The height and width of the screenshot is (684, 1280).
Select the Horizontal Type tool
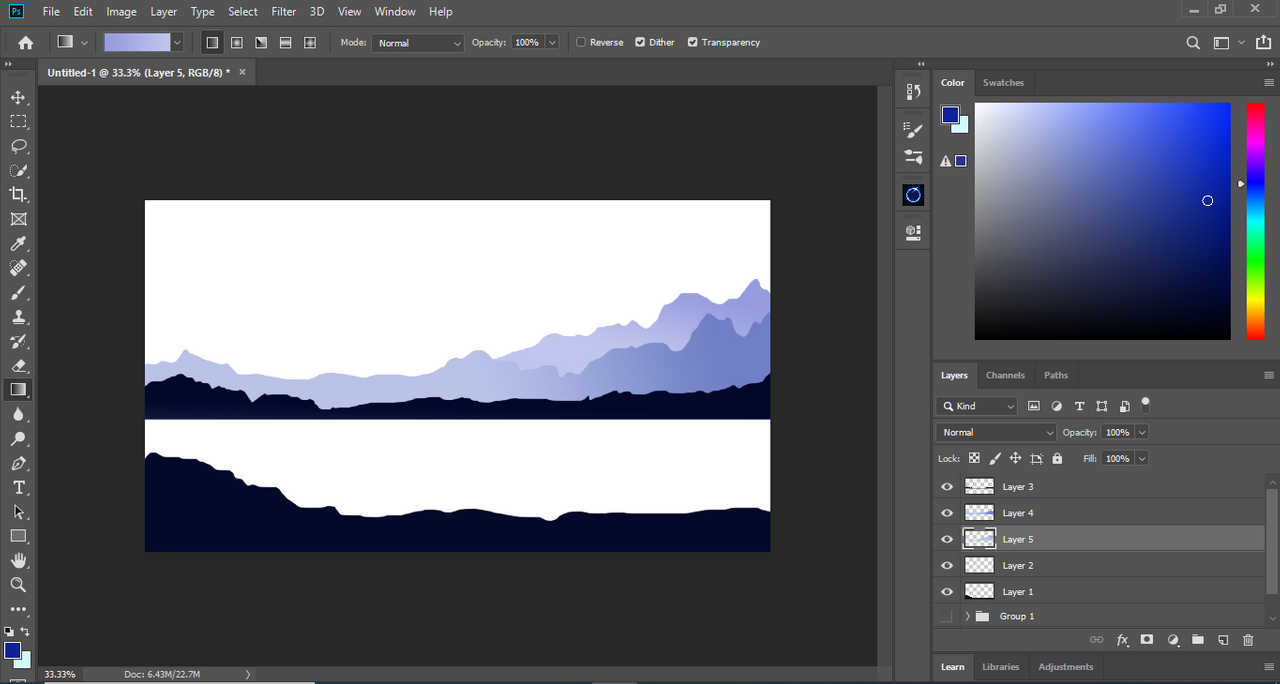[18, 488]
